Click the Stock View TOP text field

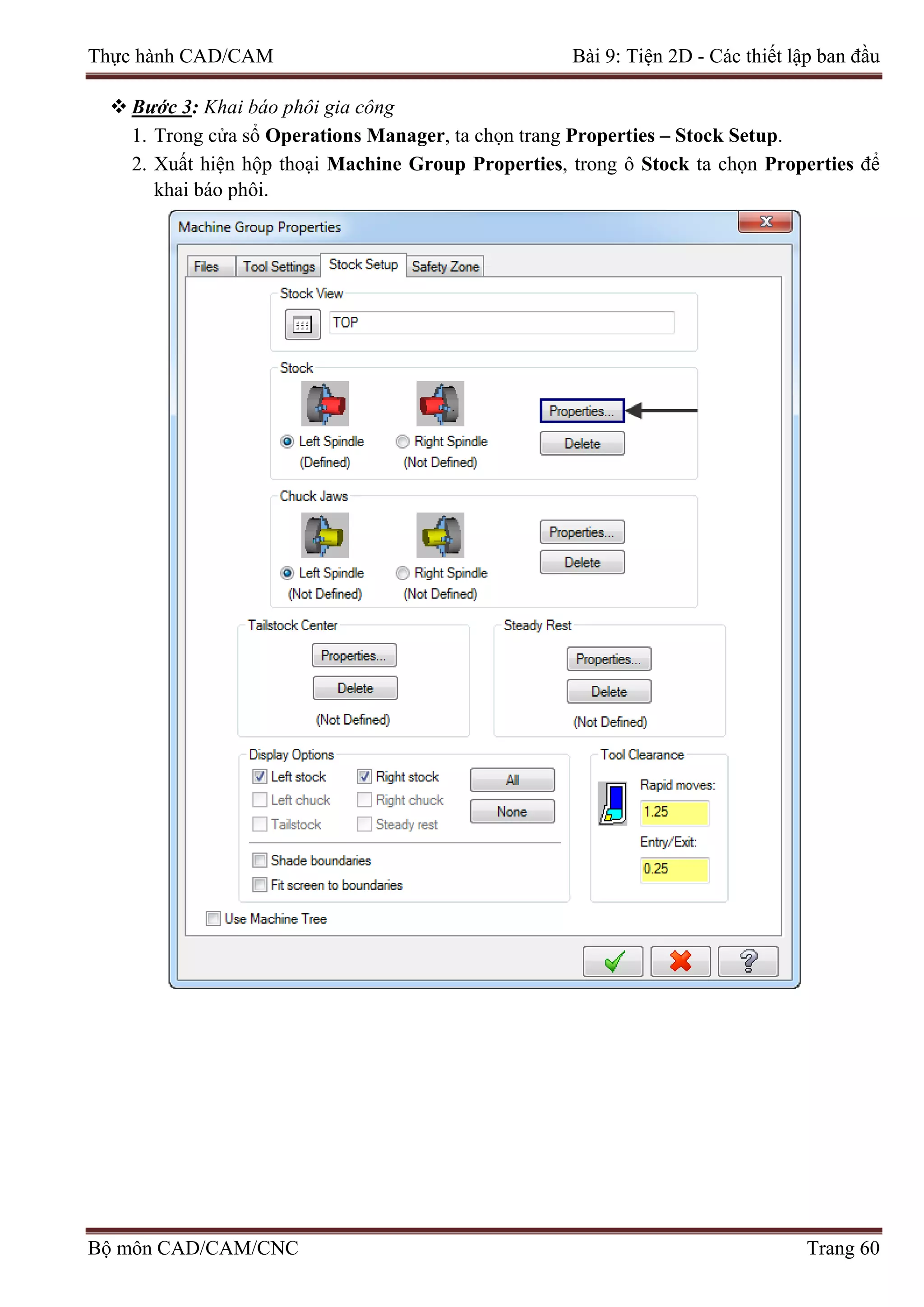point(502,323)
